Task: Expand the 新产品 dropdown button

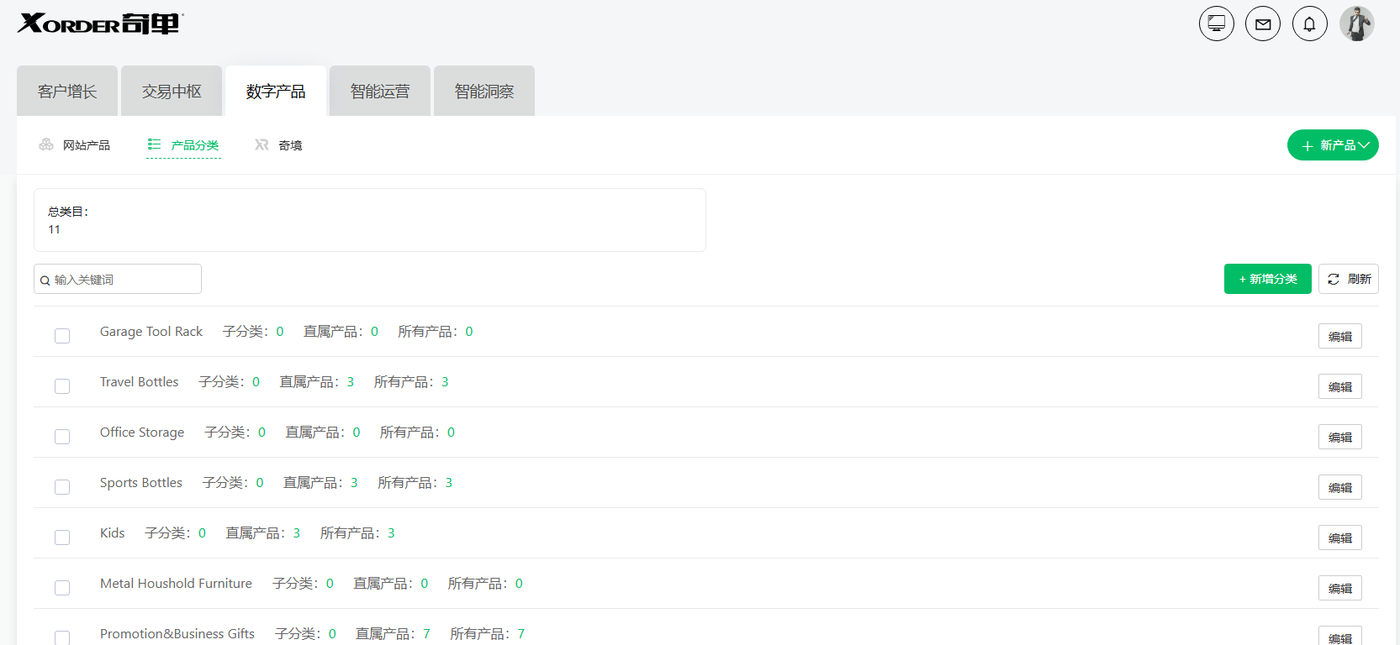Action: [x=1333, y=145]
